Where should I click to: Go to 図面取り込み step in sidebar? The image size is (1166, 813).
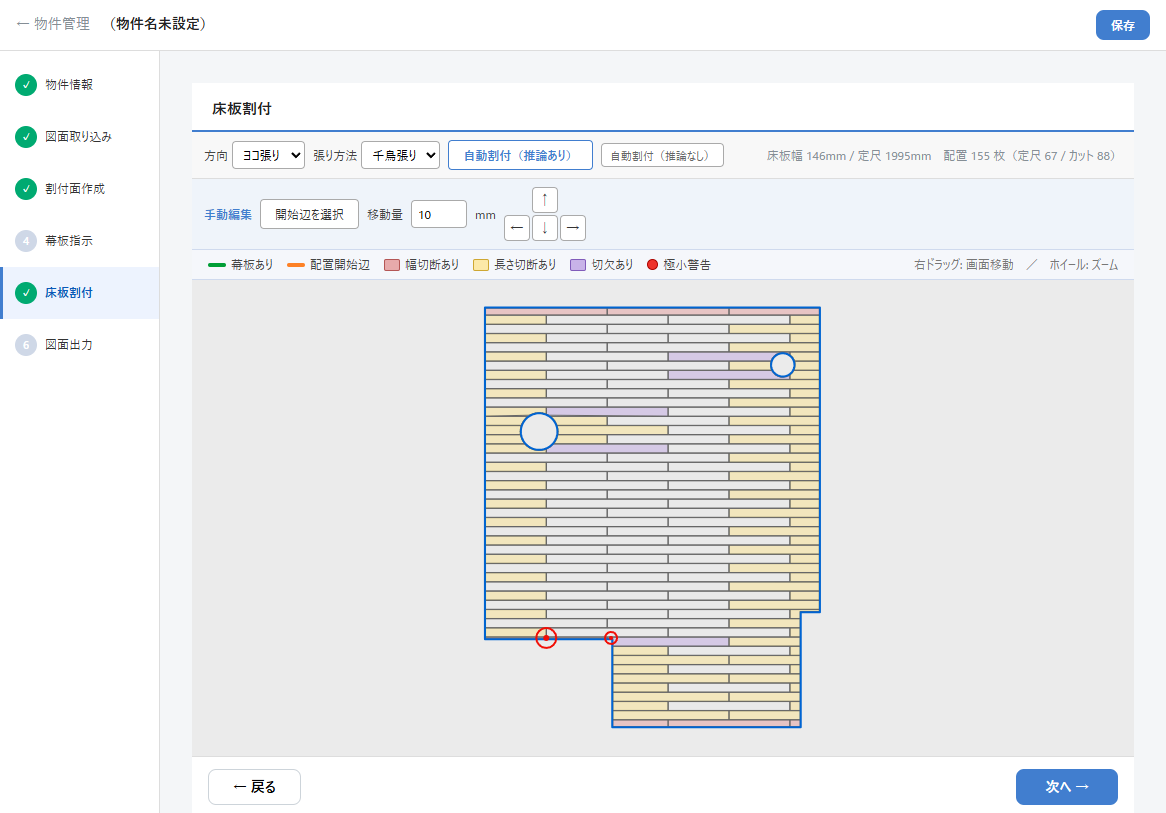coord(80,137)
